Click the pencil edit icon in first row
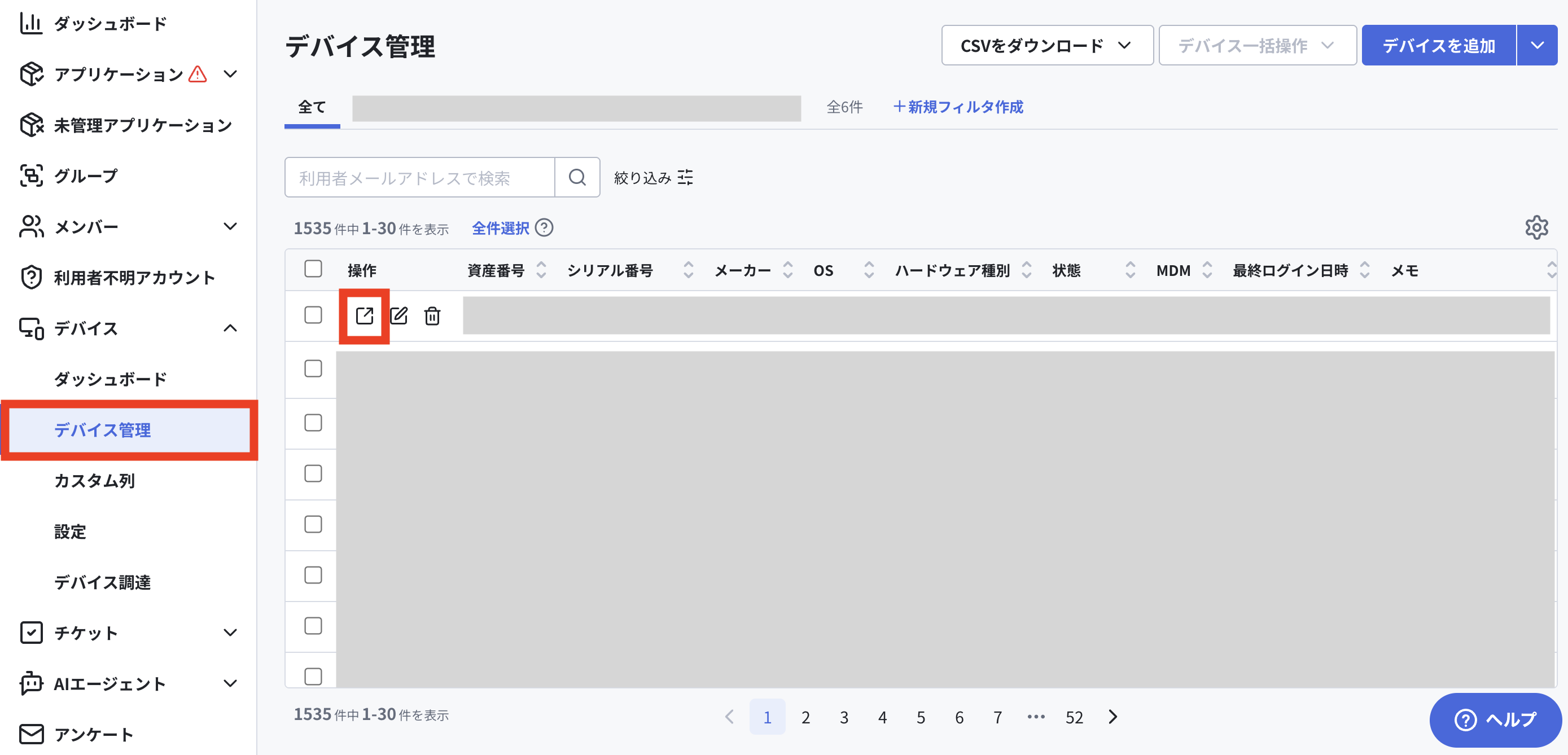 [x=398, y=316]
